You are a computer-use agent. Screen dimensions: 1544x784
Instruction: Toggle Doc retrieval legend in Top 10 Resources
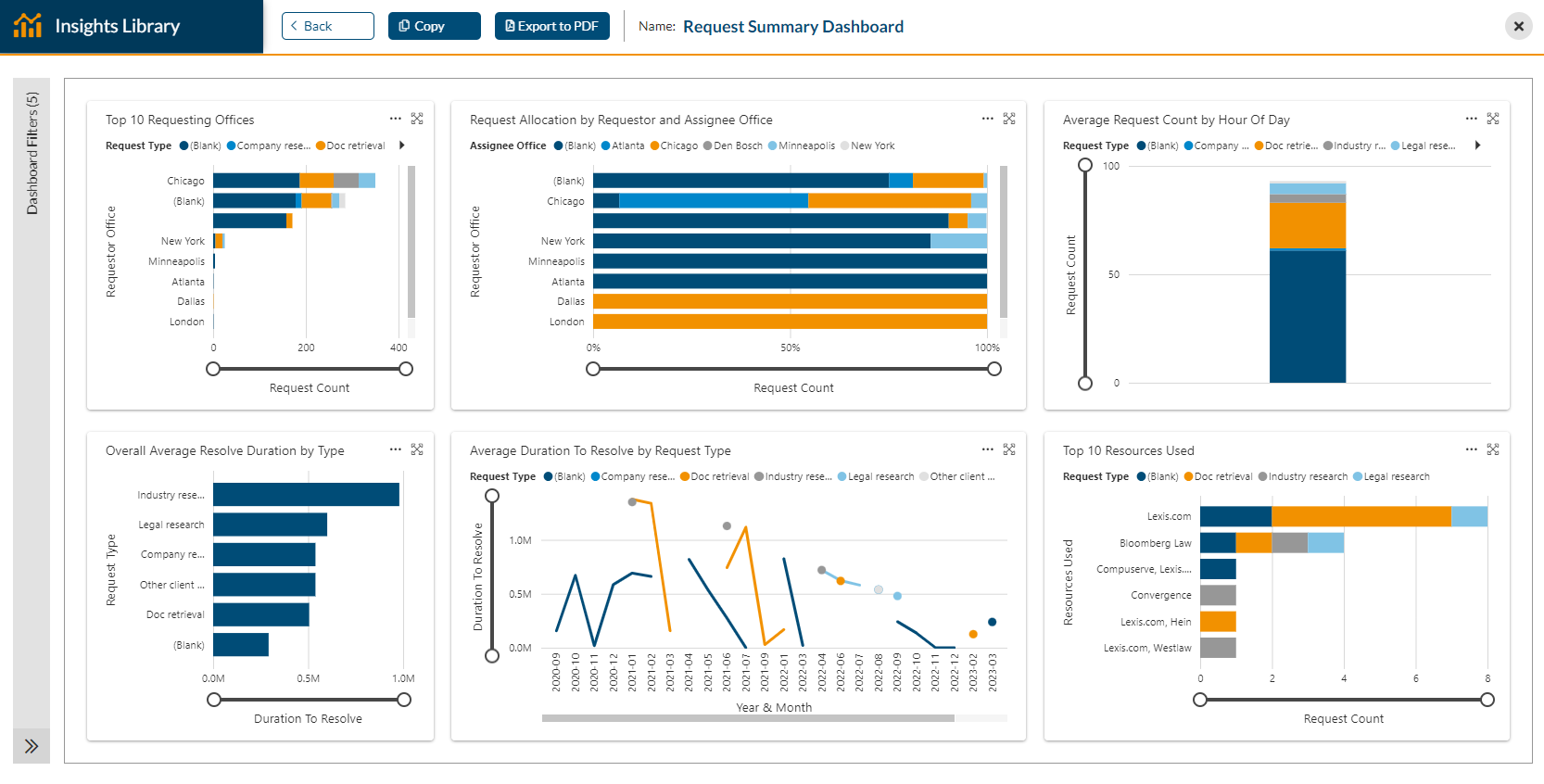click(1218, 476)
